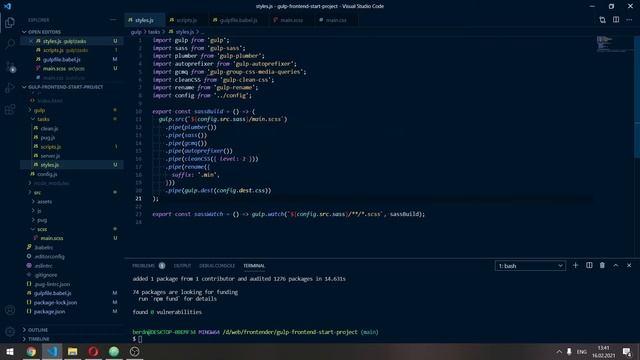Viewport: 640px width, 360px height.
Task: Open Explorer more actions ellipsis
Action: [x=113, y=20]
